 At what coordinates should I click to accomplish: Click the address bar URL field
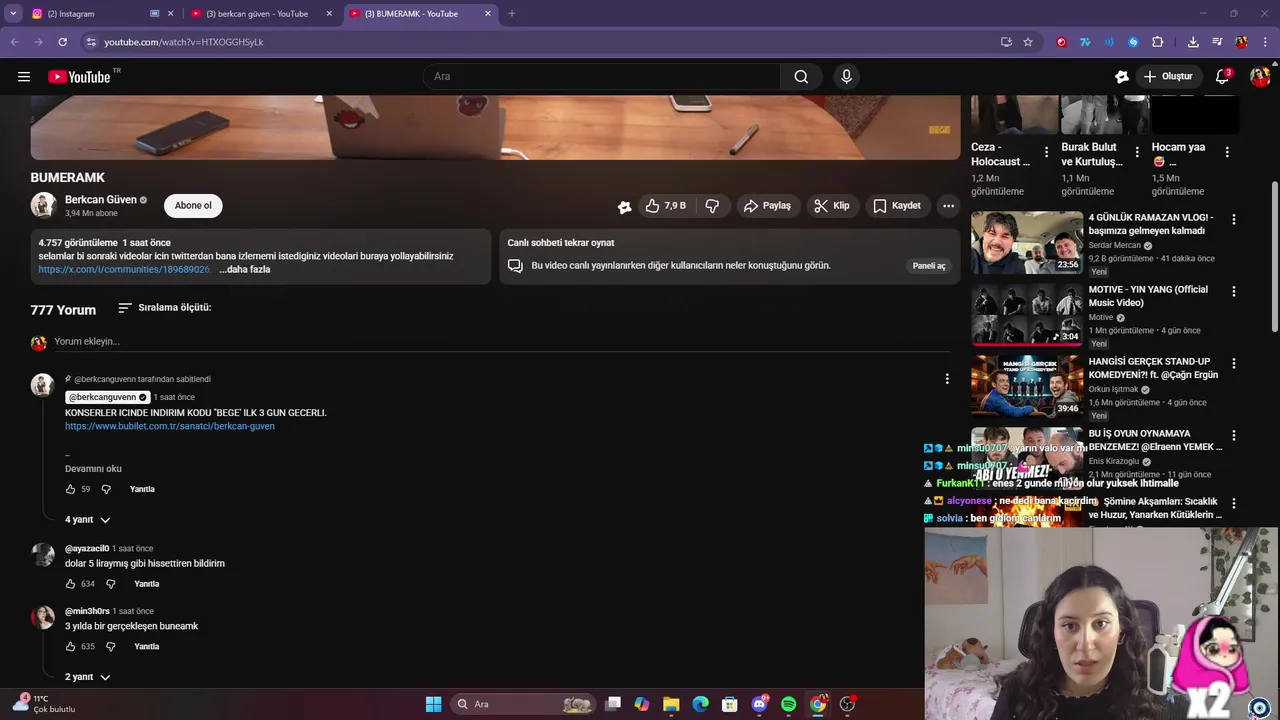pyautogui.click(x=540, y=42)
